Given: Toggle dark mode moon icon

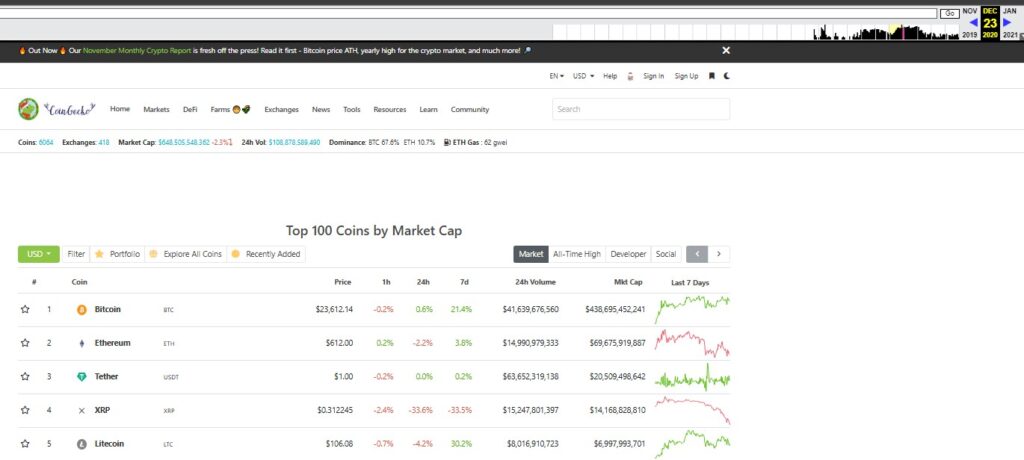Looking at the screenshot, I should [726, 76].
